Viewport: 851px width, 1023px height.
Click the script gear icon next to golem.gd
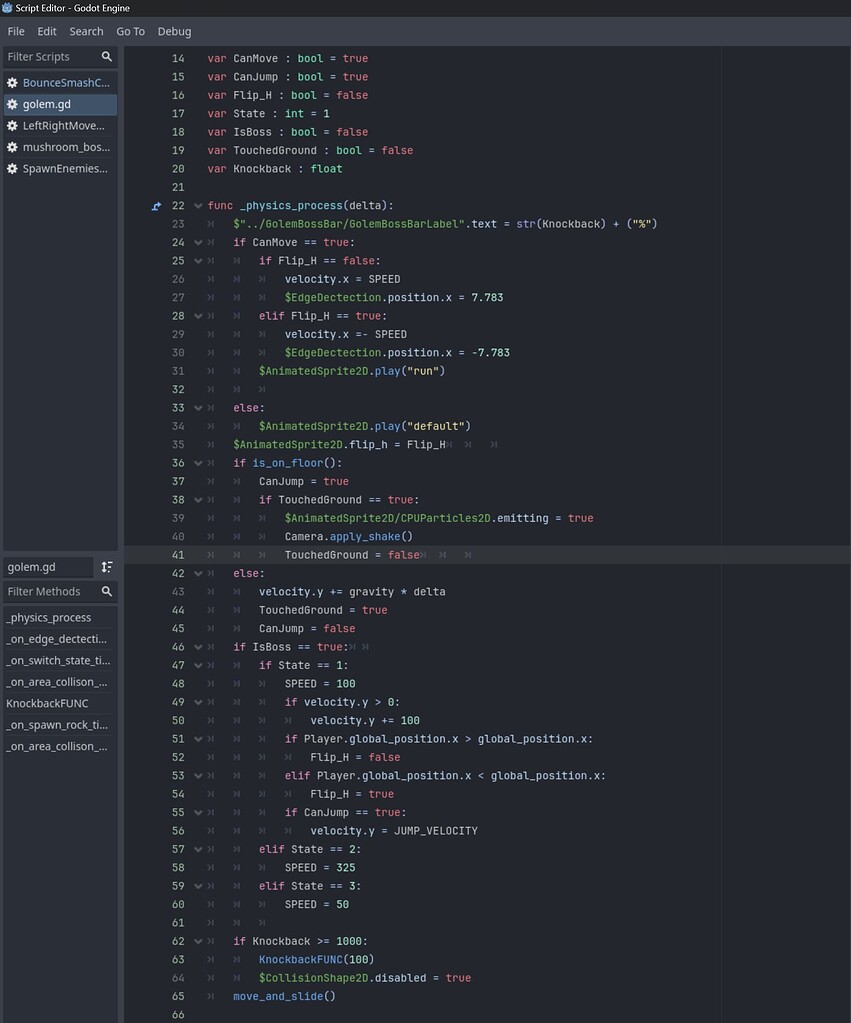[x=11, y=104]
